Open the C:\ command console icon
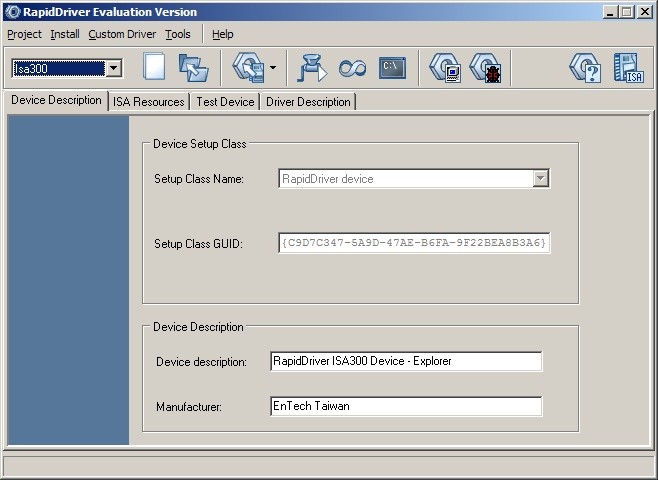658x480 pixels. pos(392,68)
